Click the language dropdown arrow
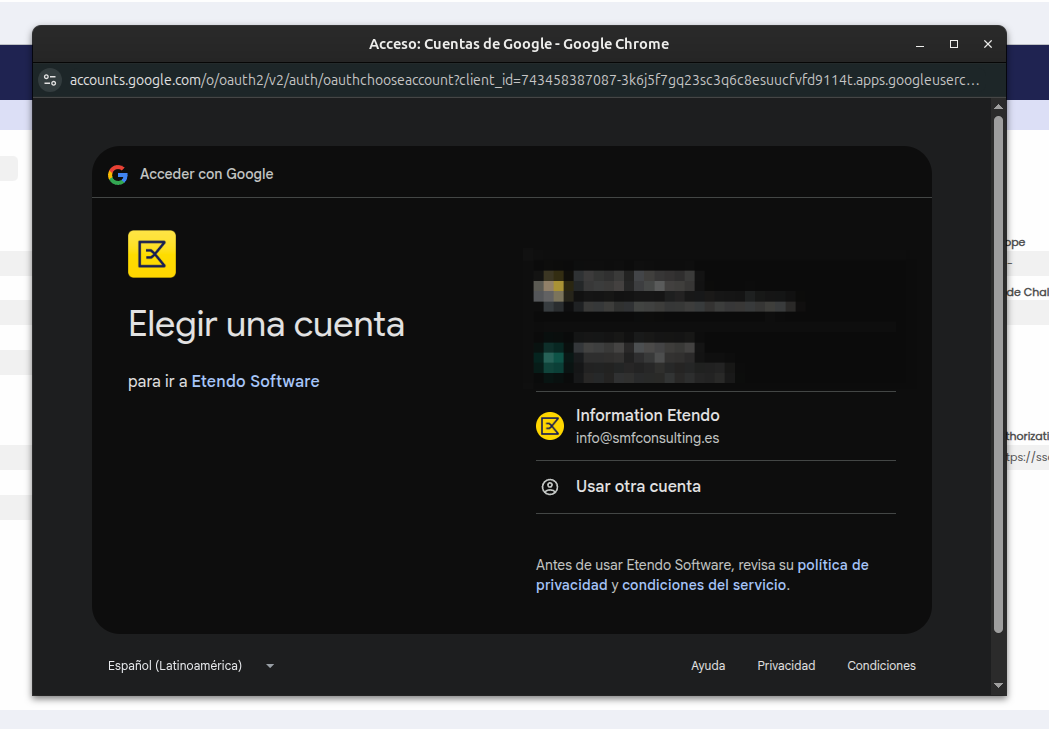Screen dimensions: 1049x729 270,666
